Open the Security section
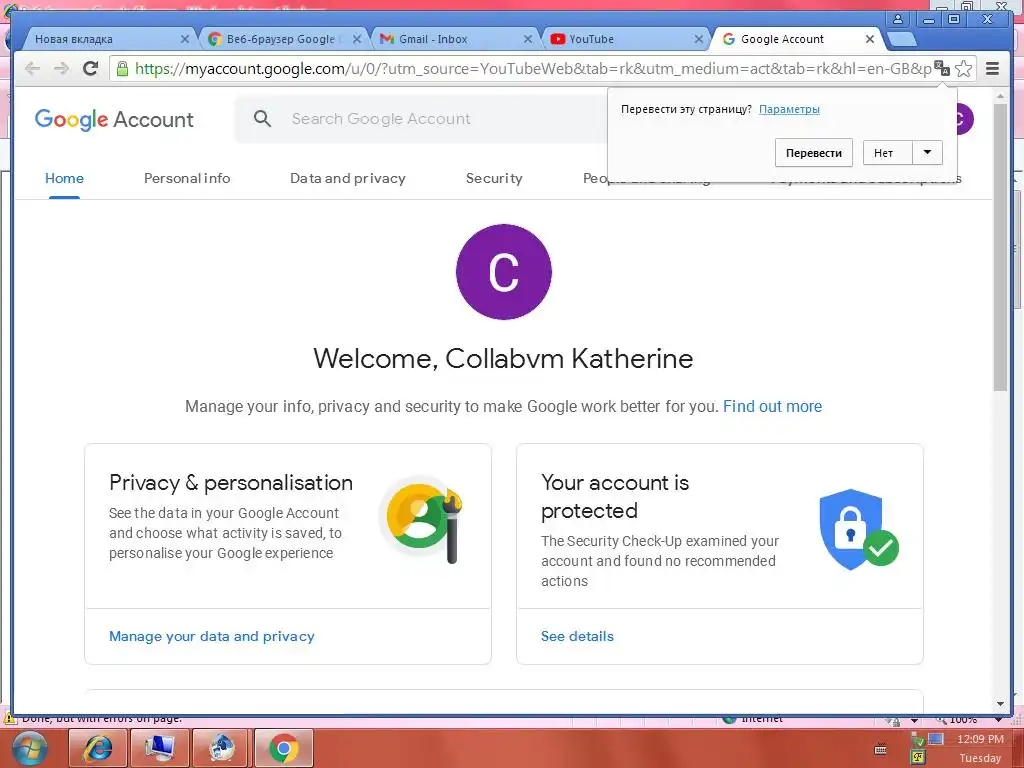The width and height of the screenshot is (1024, 768). [494, 178]
